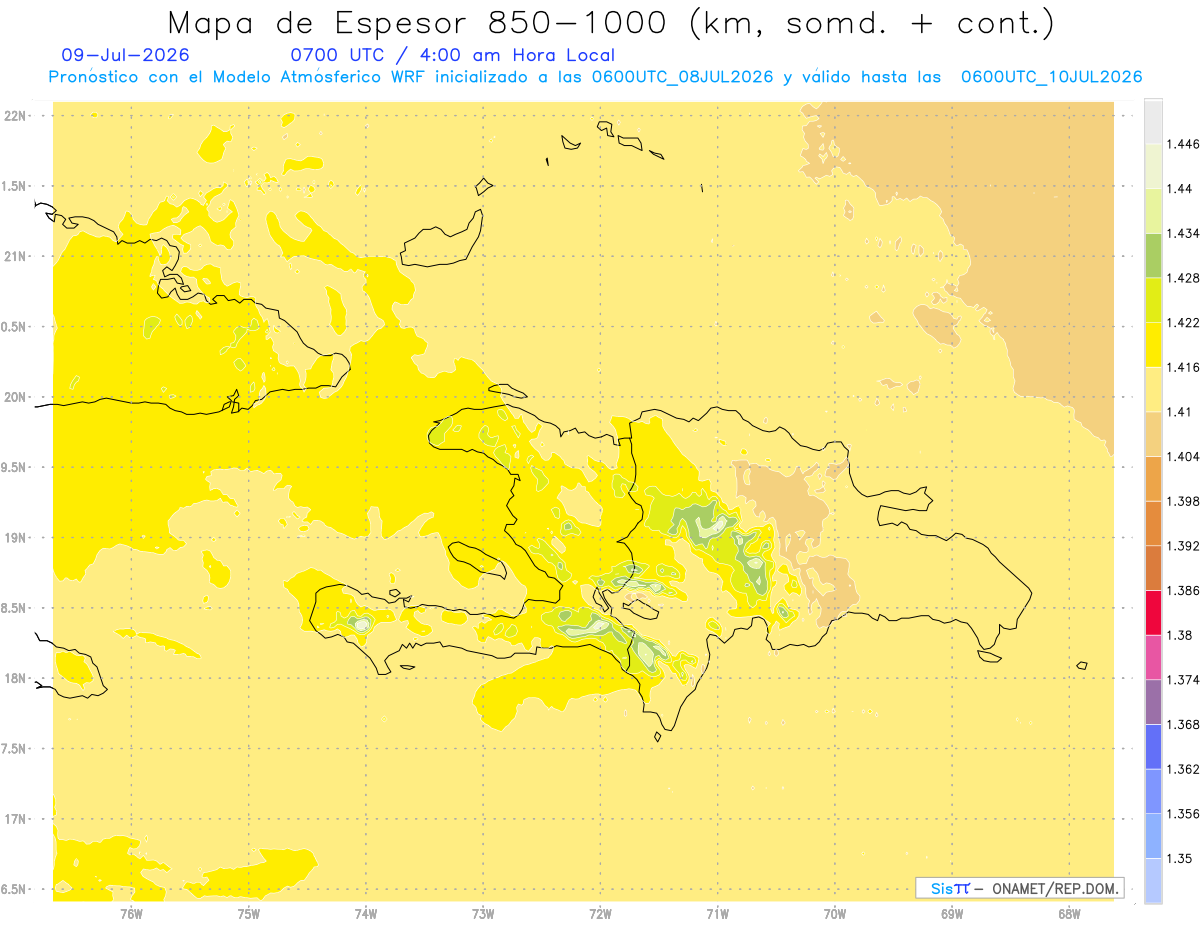1200x927 pixels.
Task: Click the 70W longitude axis label
Action: [835, 913]
